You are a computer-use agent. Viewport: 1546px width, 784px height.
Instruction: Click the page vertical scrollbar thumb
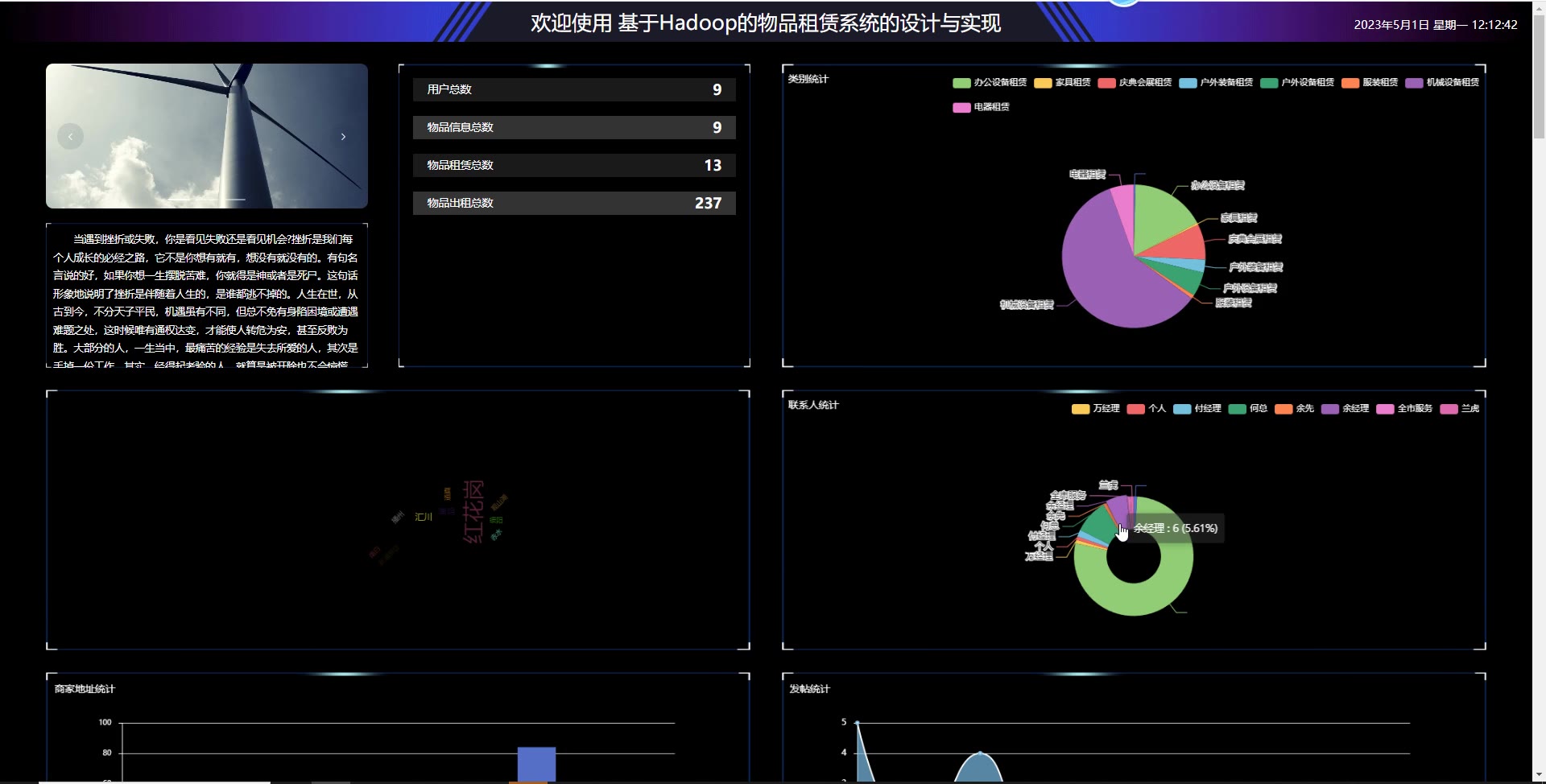click(x=1539, y=76)
